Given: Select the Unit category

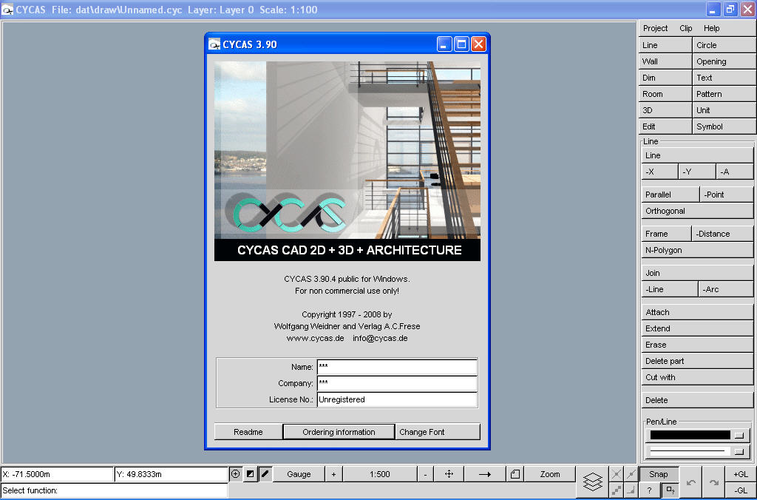Looking at the screenshot, I should click(724, 110).
